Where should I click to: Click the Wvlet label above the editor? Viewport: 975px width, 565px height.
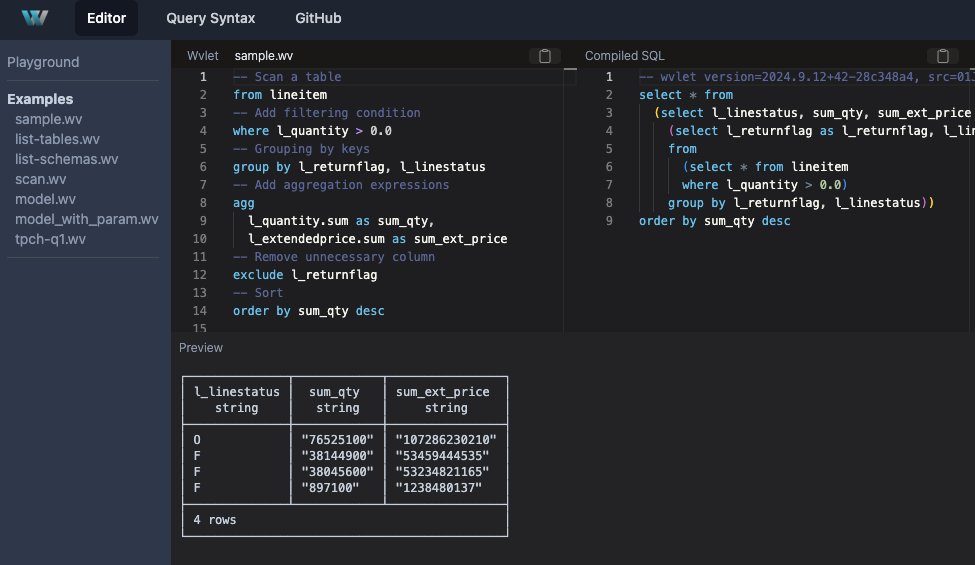pos(203,56)
